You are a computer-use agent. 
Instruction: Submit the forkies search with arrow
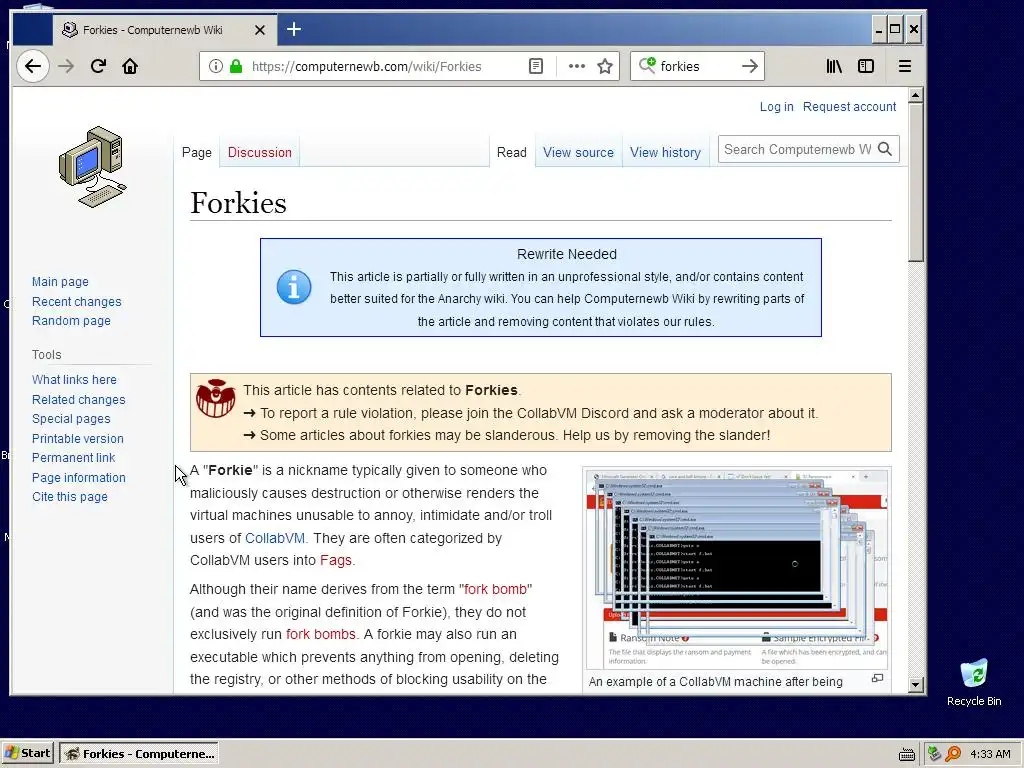[750, 66]
